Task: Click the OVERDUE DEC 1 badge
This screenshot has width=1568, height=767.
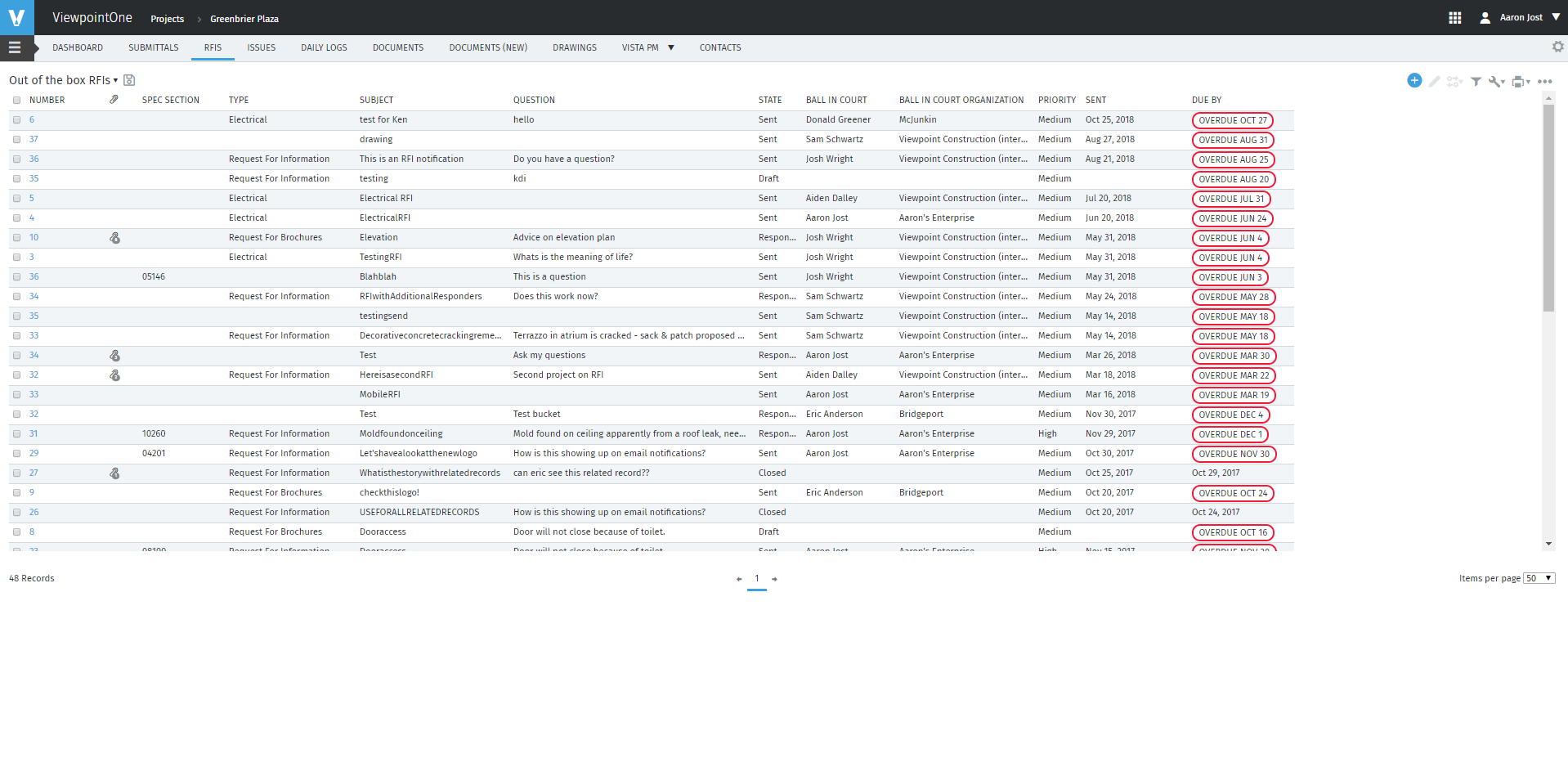Action: [x=1230, y=434]
